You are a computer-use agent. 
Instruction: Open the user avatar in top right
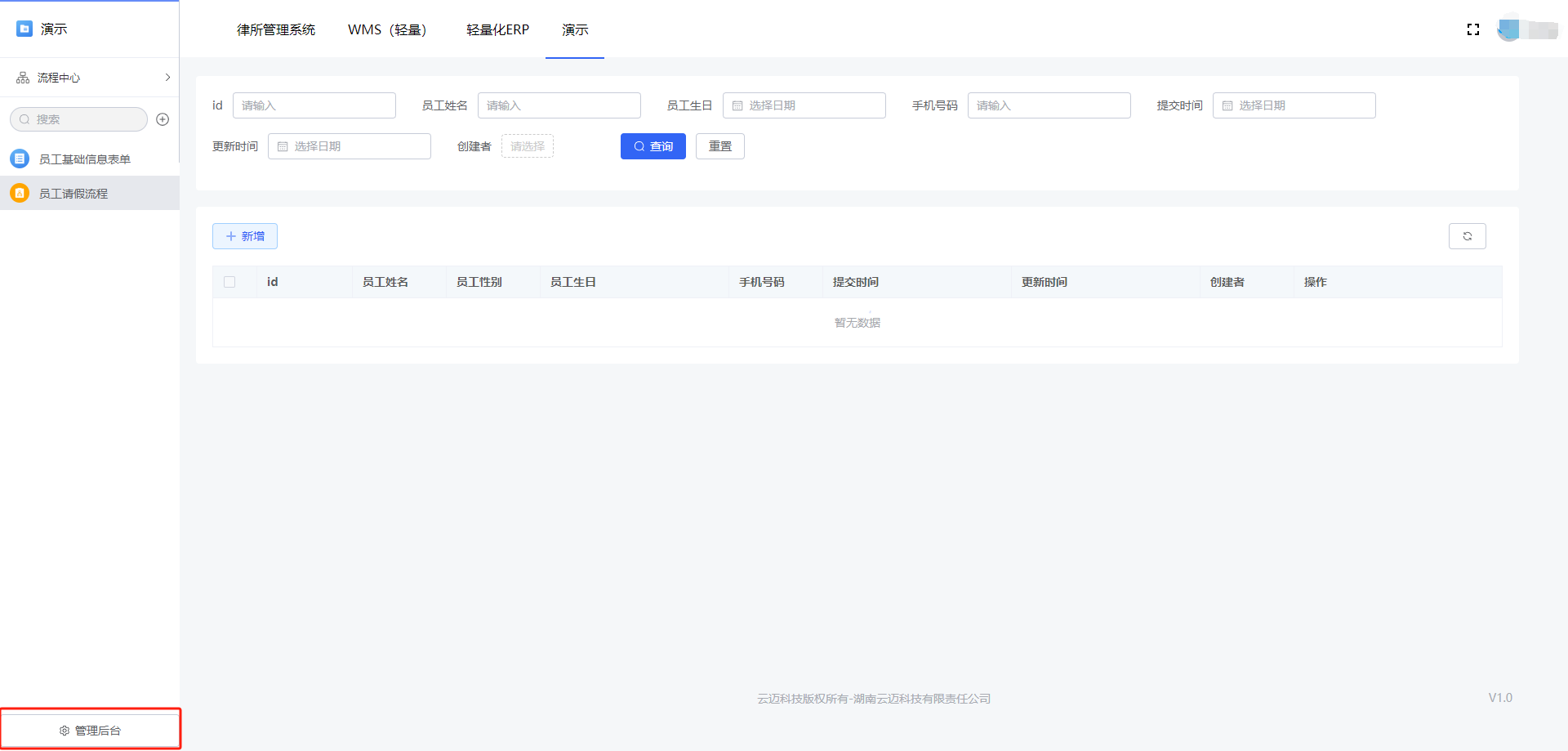pos(1509,29)
